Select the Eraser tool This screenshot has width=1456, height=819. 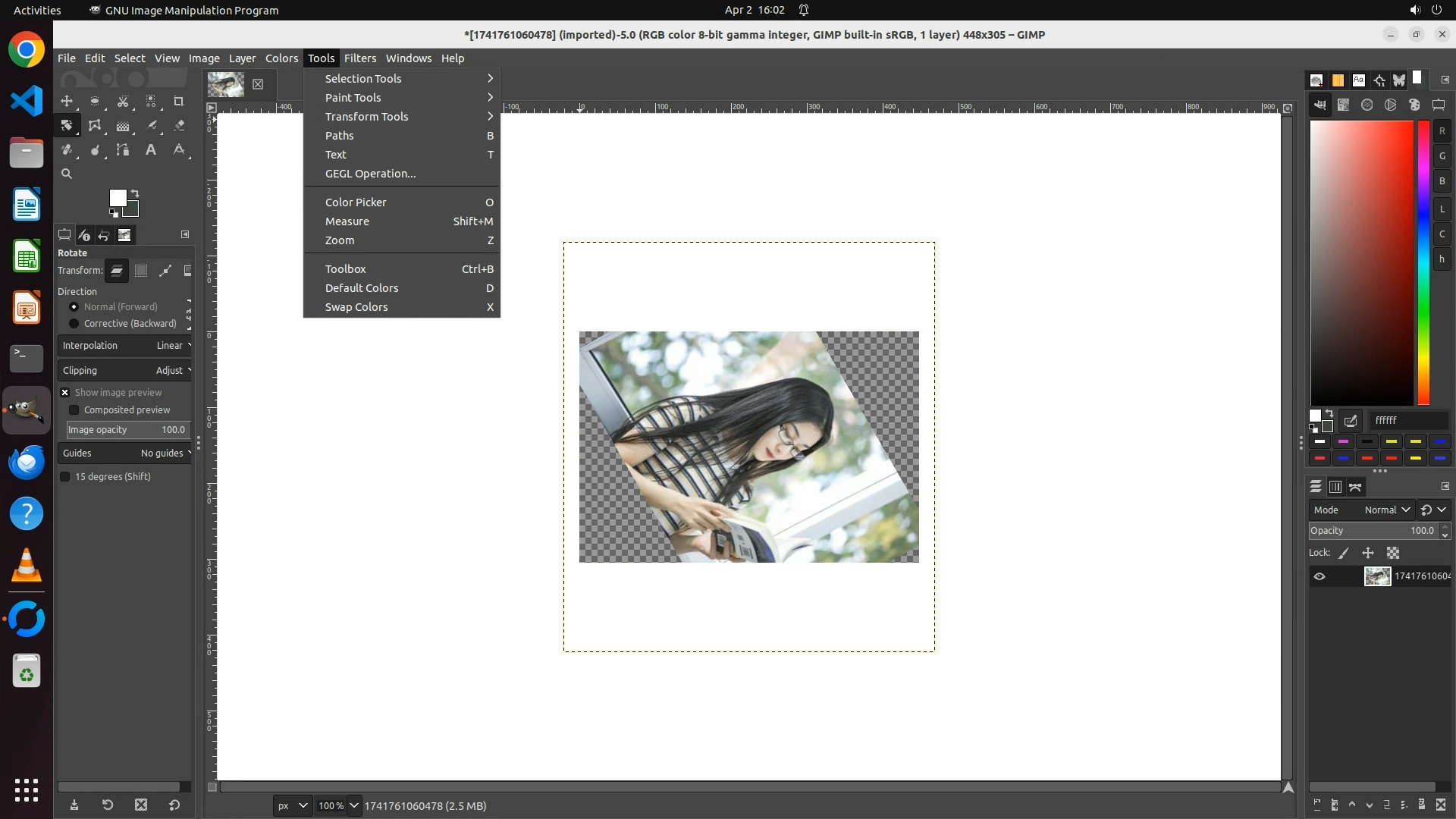tap(179, 125)
